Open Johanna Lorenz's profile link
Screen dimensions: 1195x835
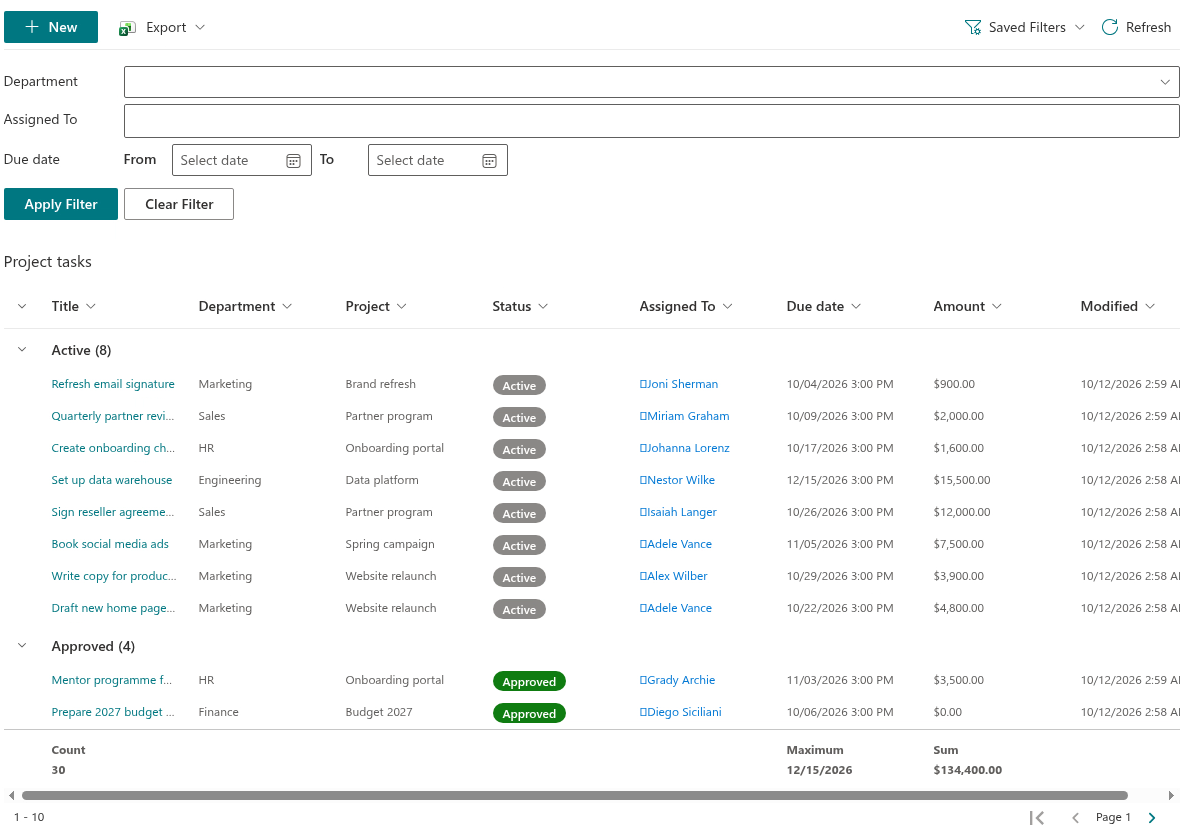point(684,448)
